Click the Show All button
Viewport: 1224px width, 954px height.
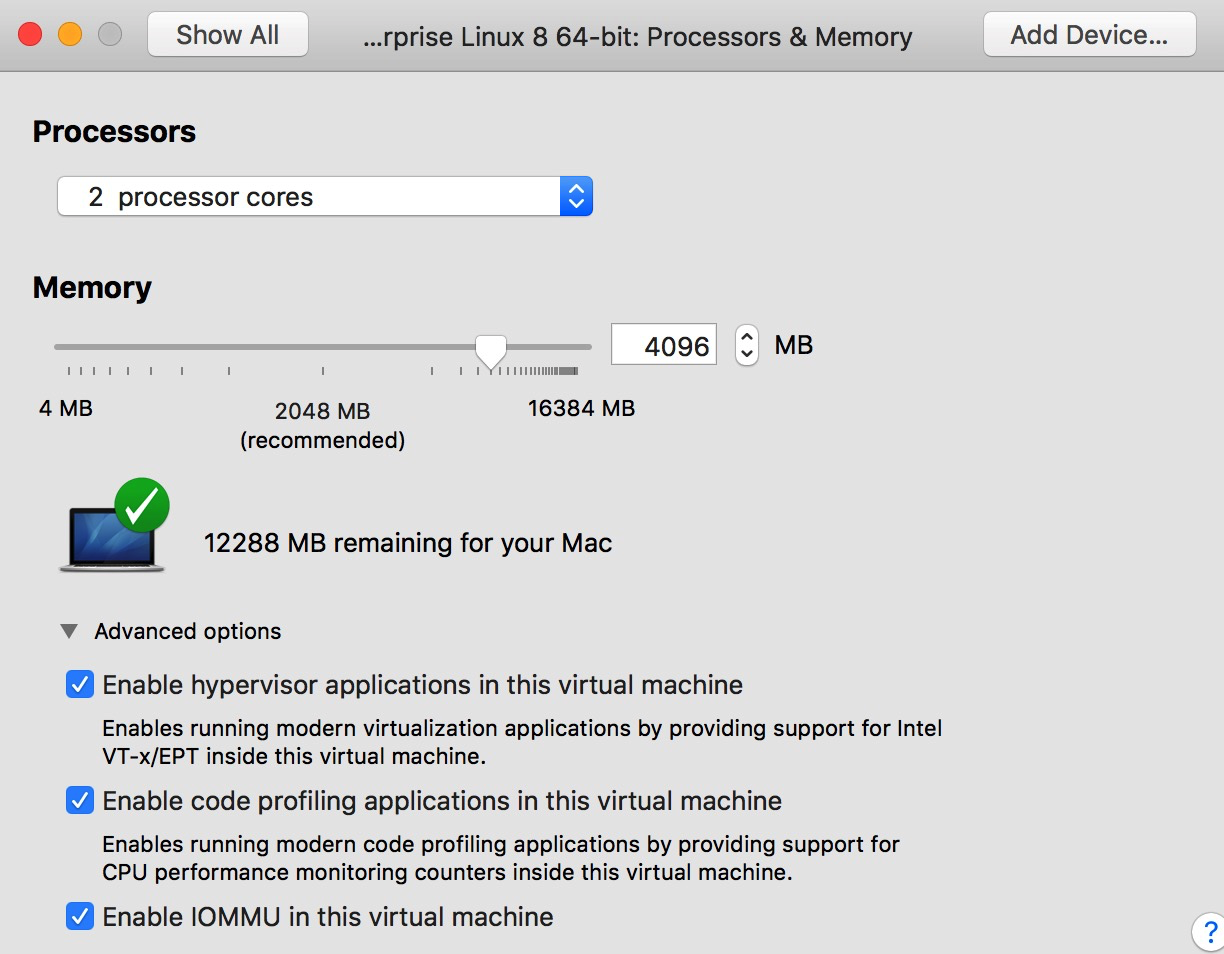tap(227, 35)
